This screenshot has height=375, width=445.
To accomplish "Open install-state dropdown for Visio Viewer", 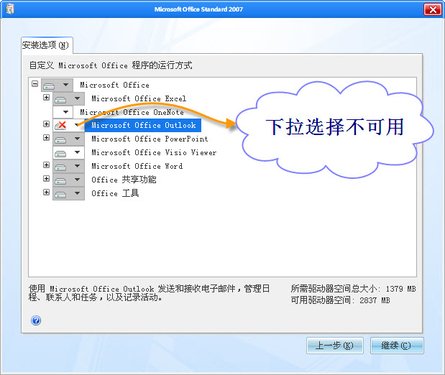I will pyautogui.click(x=77, y=152).
